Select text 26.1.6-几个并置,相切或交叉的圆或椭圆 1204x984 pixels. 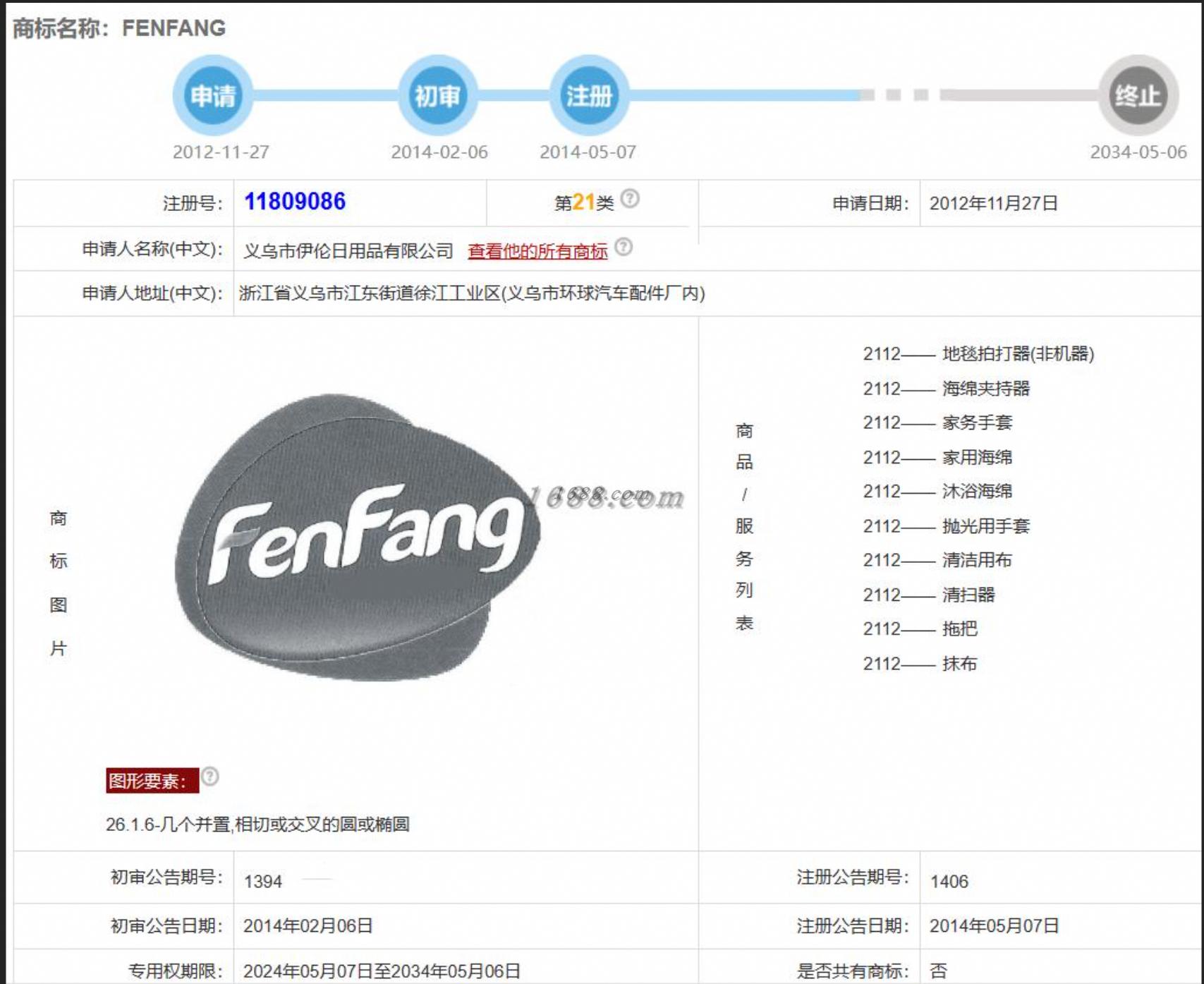click(257, 824)
